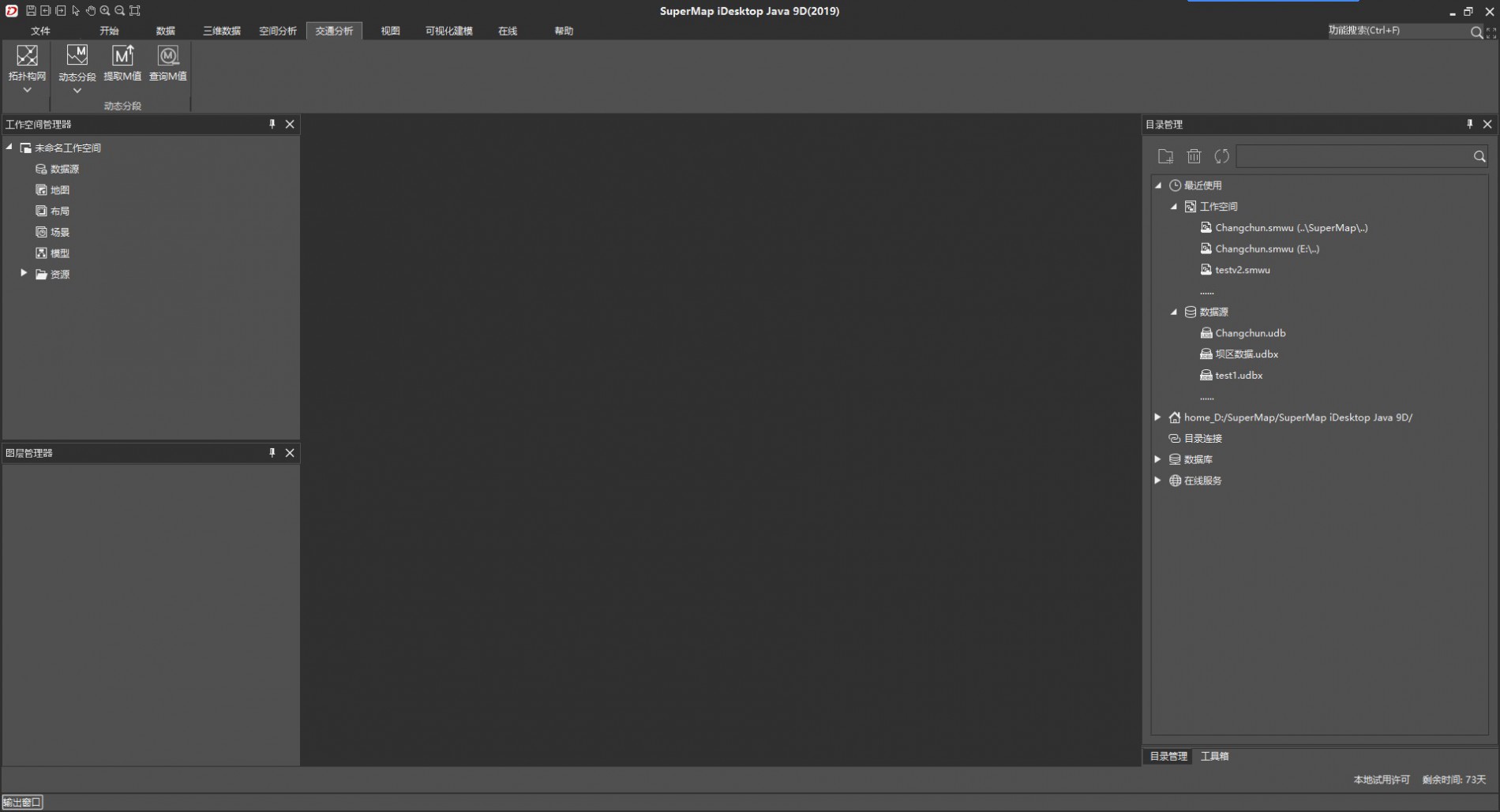Click the 提取M值 ribbon icon
Screen dimensions: 1500x812
pos(122,56)
